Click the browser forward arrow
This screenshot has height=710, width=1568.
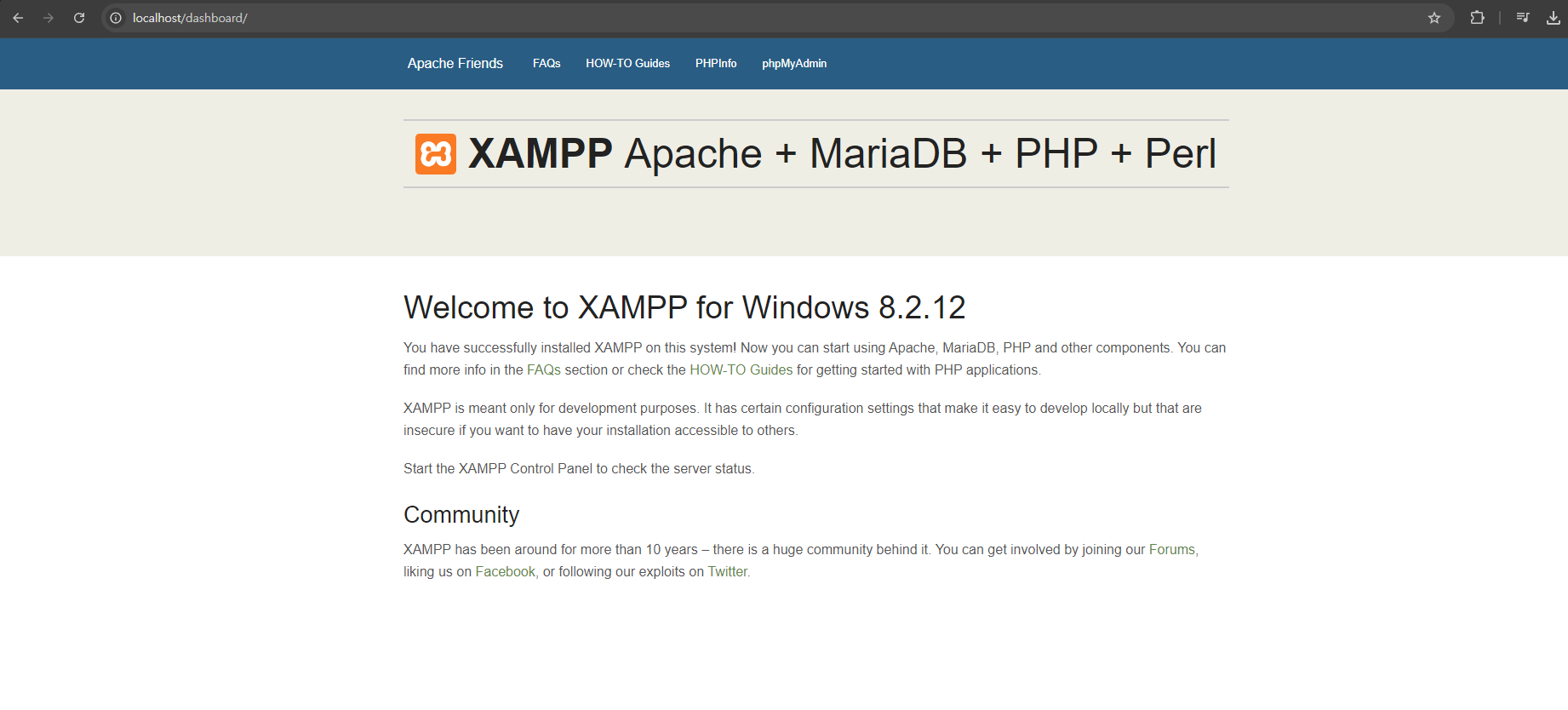coord(49,18)
